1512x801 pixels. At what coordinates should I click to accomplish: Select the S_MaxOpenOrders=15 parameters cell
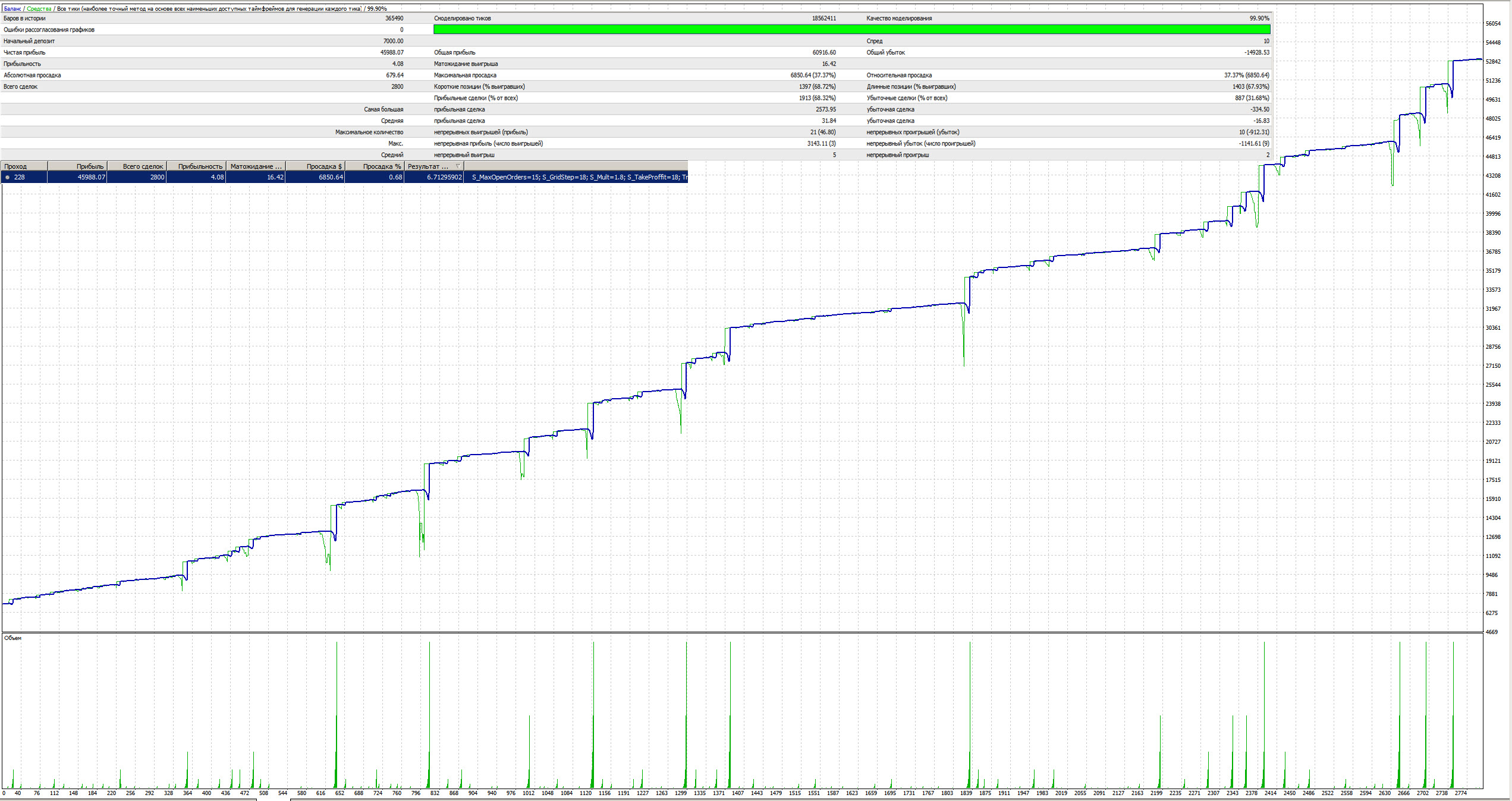[x=576, y=177]
